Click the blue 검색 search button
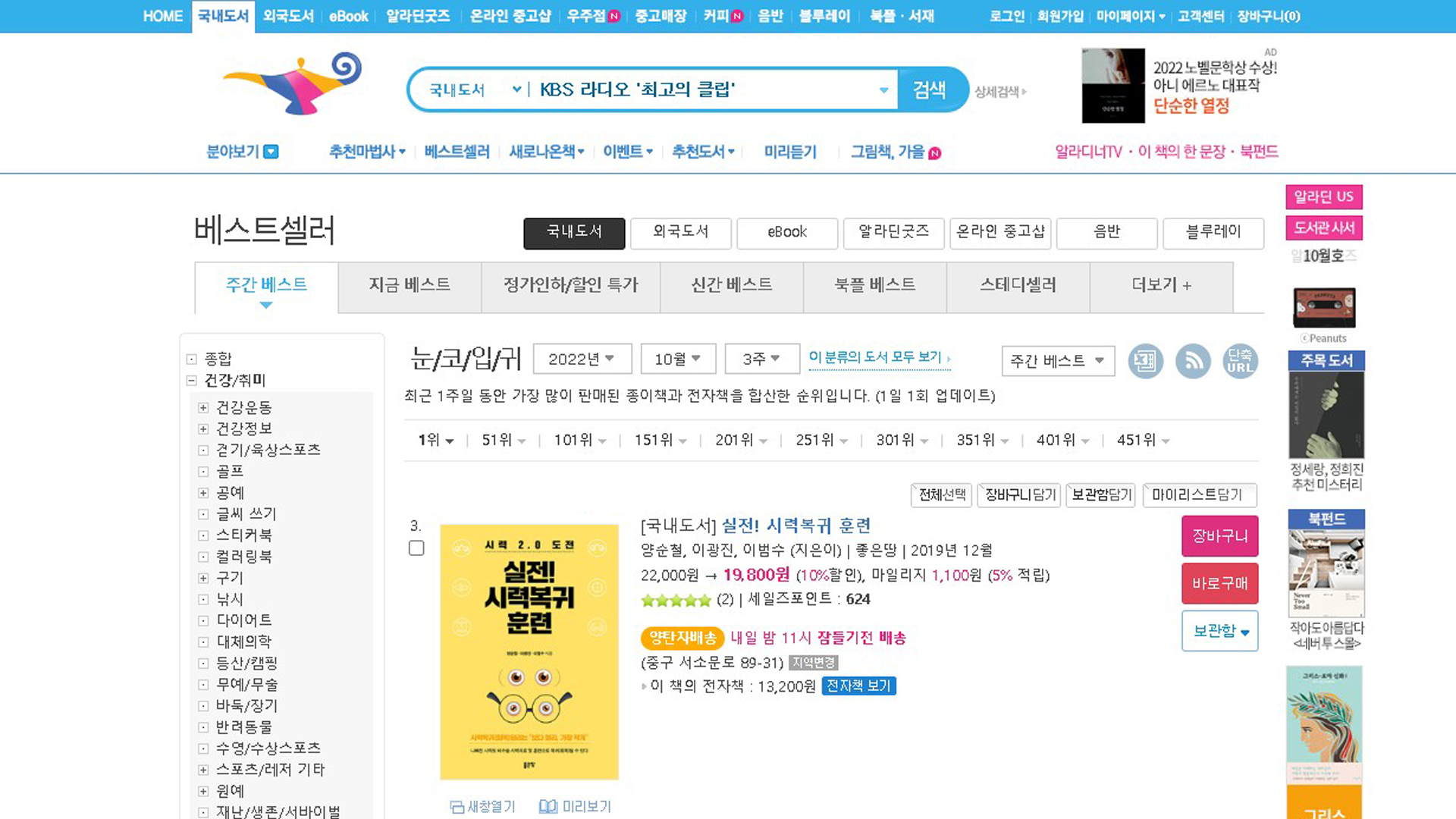 pyautogui.click(x=930, y=89)
